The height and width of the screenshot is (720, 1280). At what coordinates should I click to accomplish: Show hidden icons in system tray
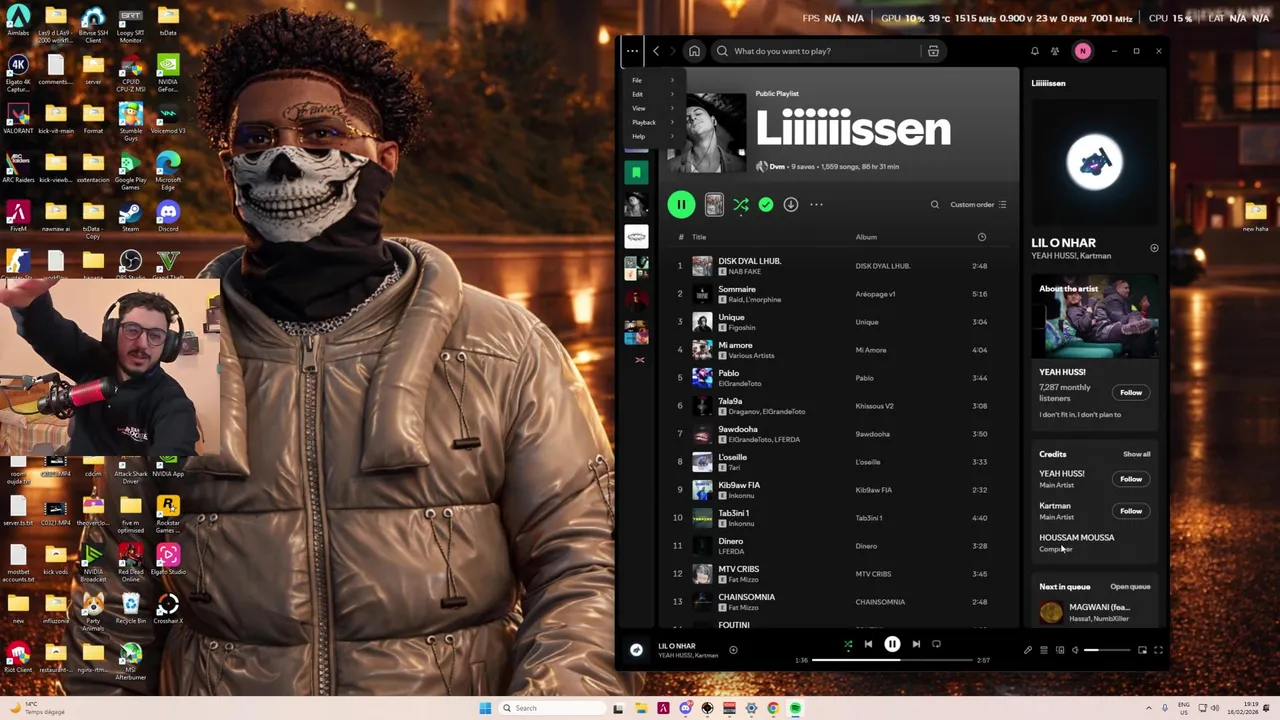(x=1148, y=708)
